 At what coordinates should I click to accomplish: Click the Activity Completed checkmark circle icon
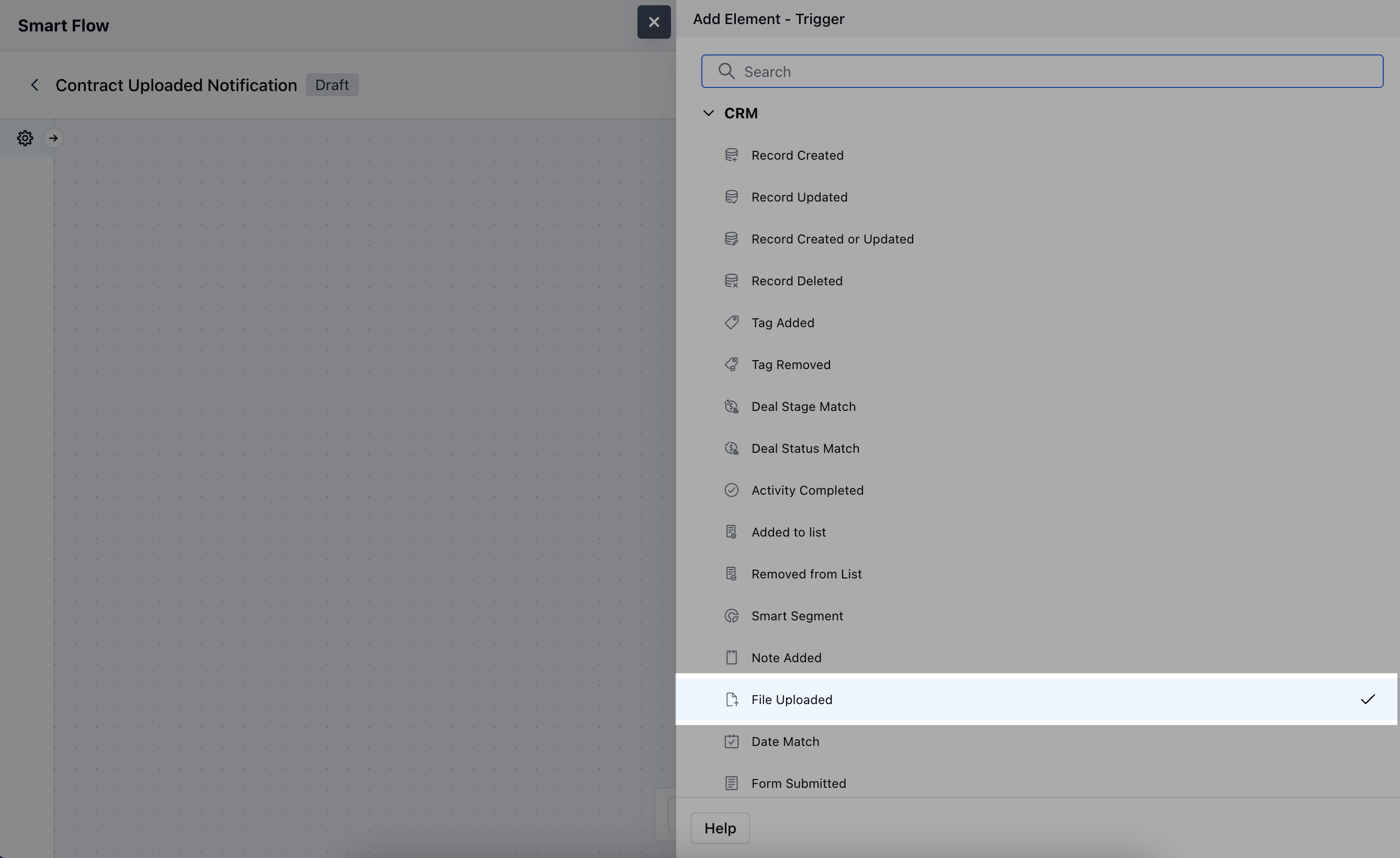[x=731, y=490]
